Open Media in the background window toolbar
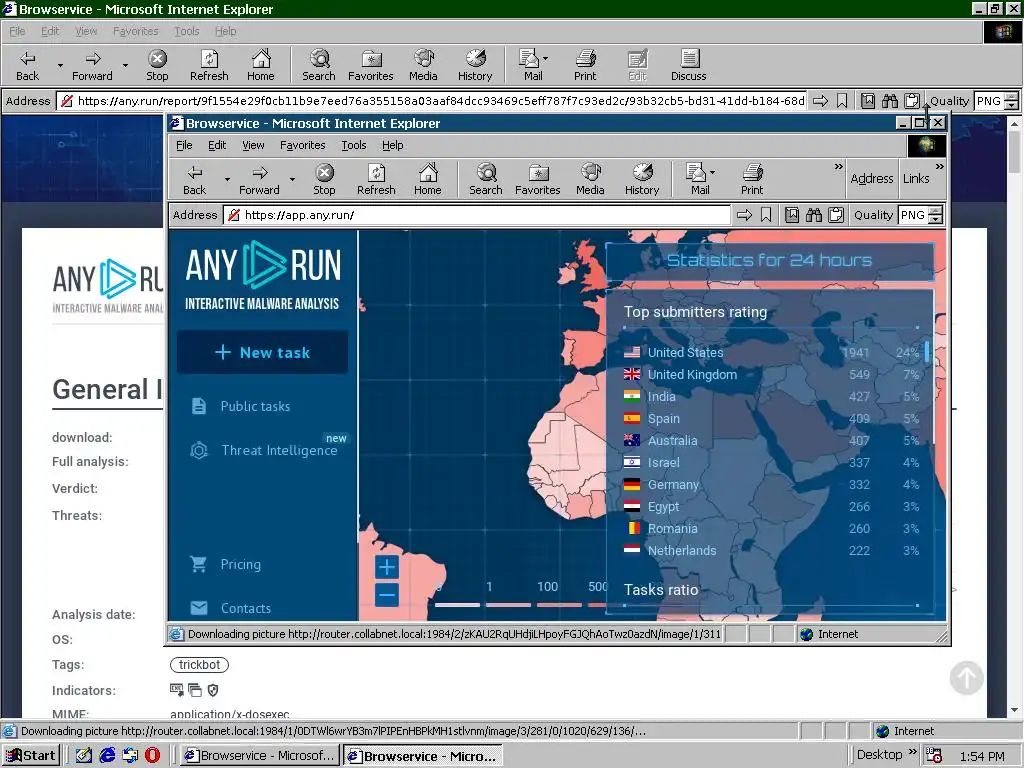1024x768 pixels. pos(423,65)
